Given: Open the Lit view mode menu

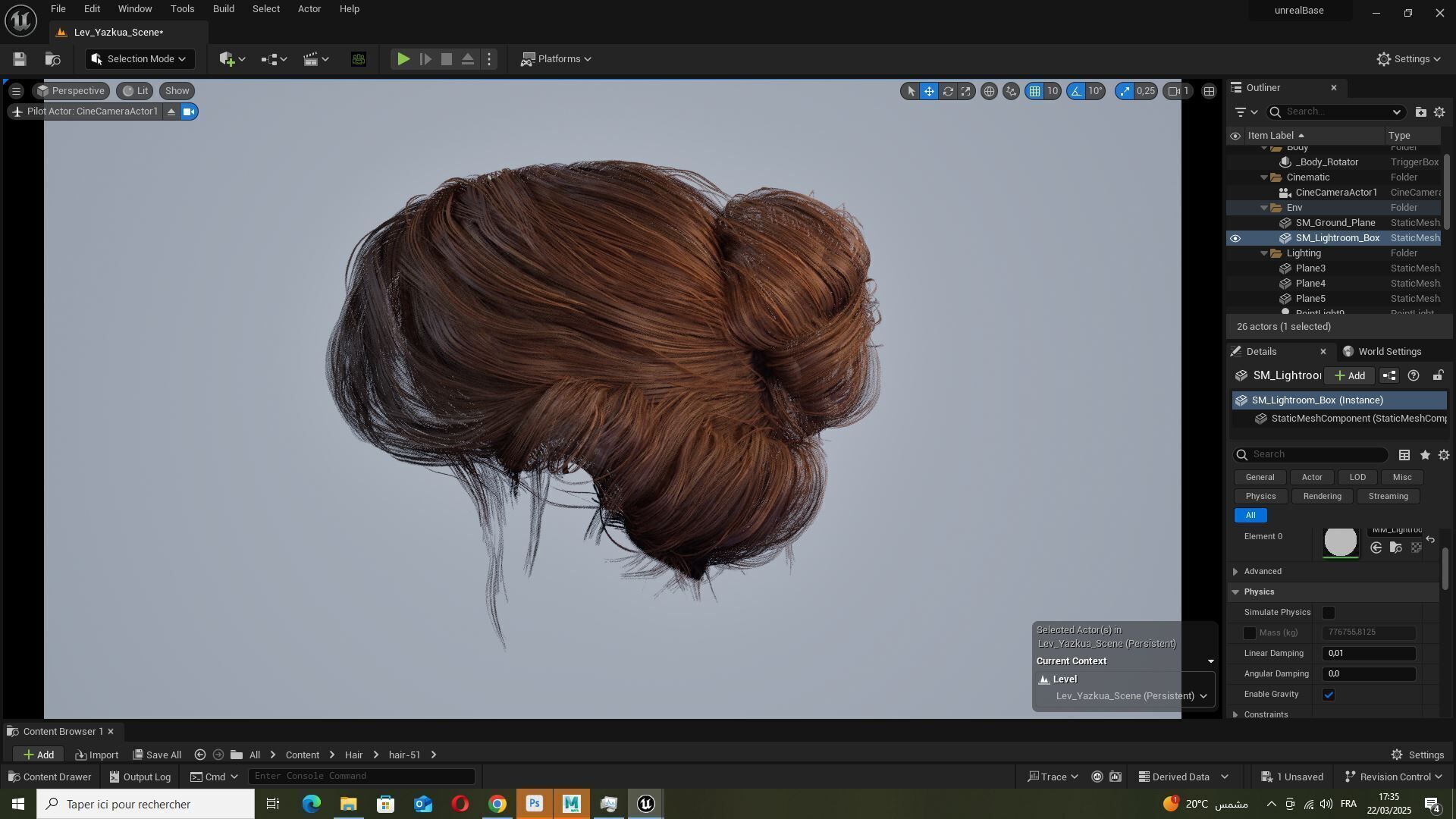Looking at the screenshot, I should [x=136, y=91].
